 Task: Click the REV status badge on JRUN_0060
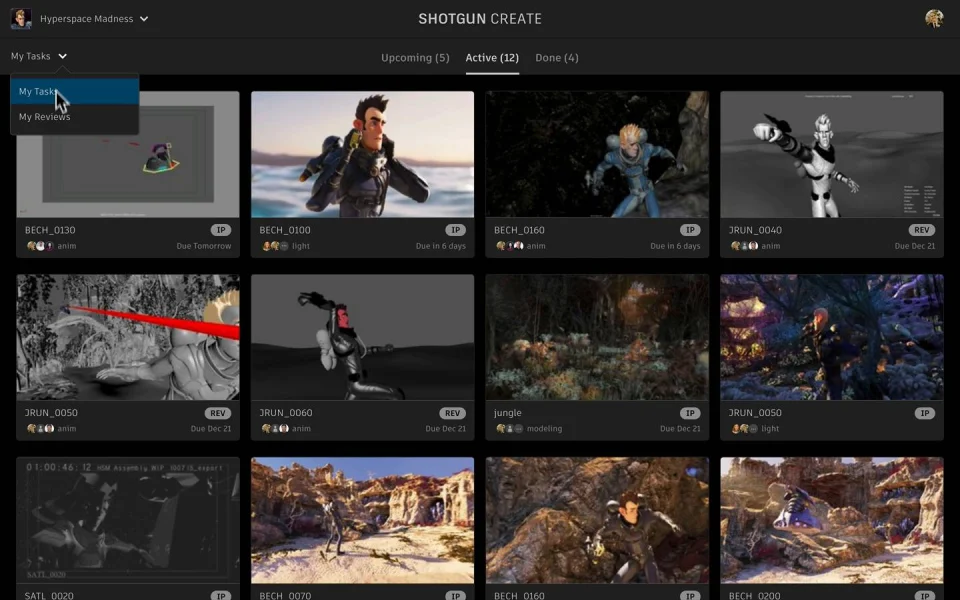452,413
